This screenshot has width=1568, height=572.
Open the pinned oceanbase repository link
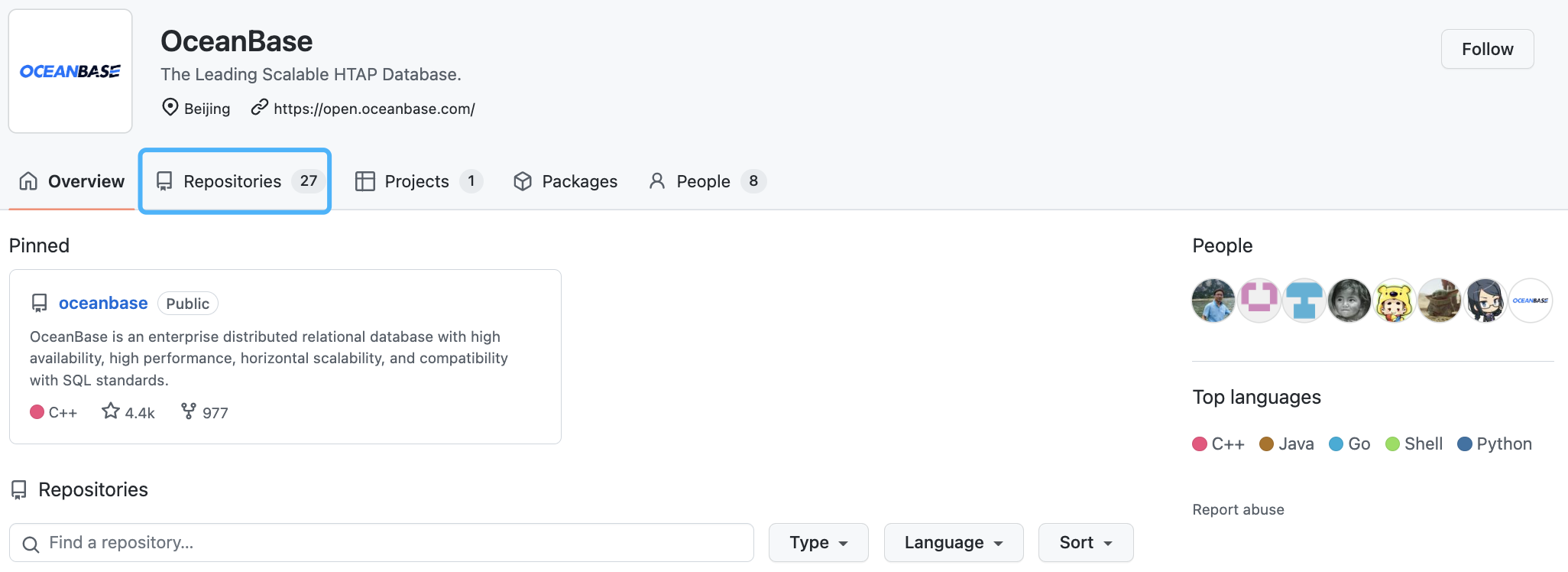coord(103,303)
